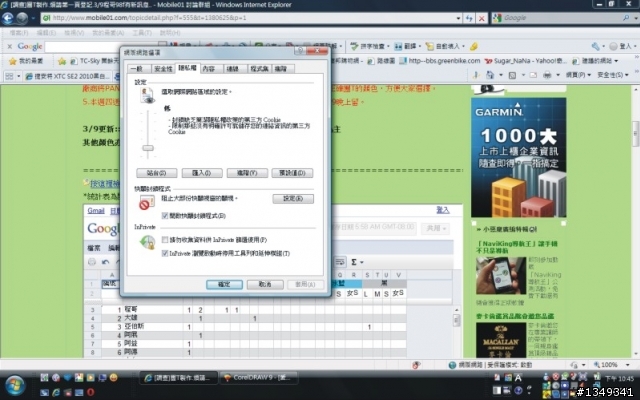This screenshot has width=640, height=400.
Task: Expand the Google search provider dropdown
Action: point(635,18)
